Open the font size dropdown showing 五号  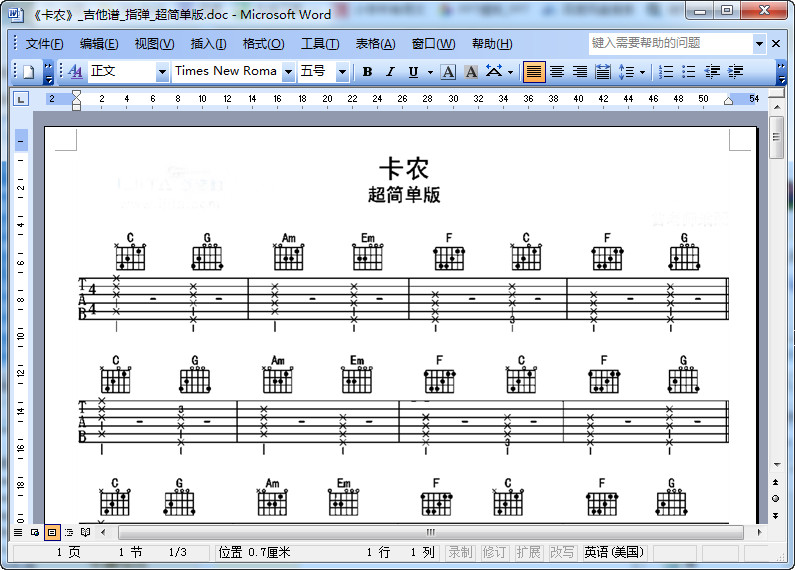point(342,72)
